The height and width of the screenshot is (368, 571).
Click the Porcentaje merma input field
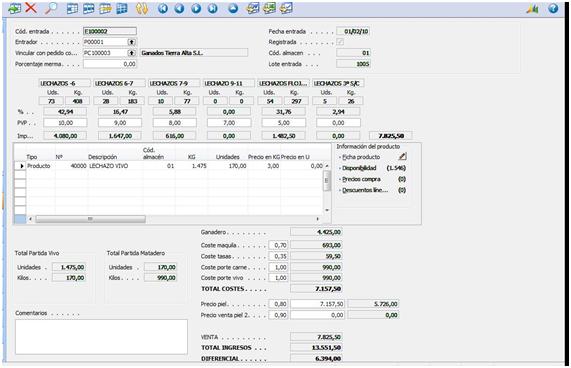click(x=110, y=64)
